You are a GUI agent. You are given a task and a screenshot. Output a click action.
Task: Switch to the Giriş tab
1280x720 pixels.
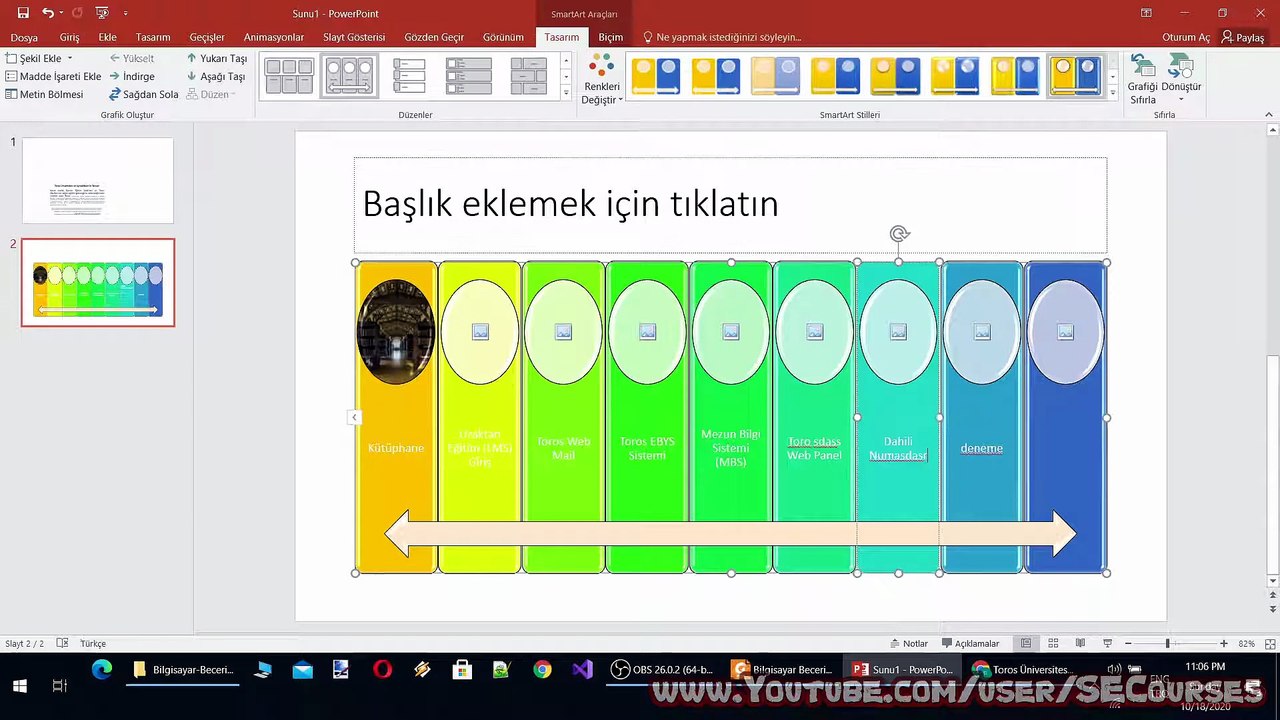coord(69,37)
